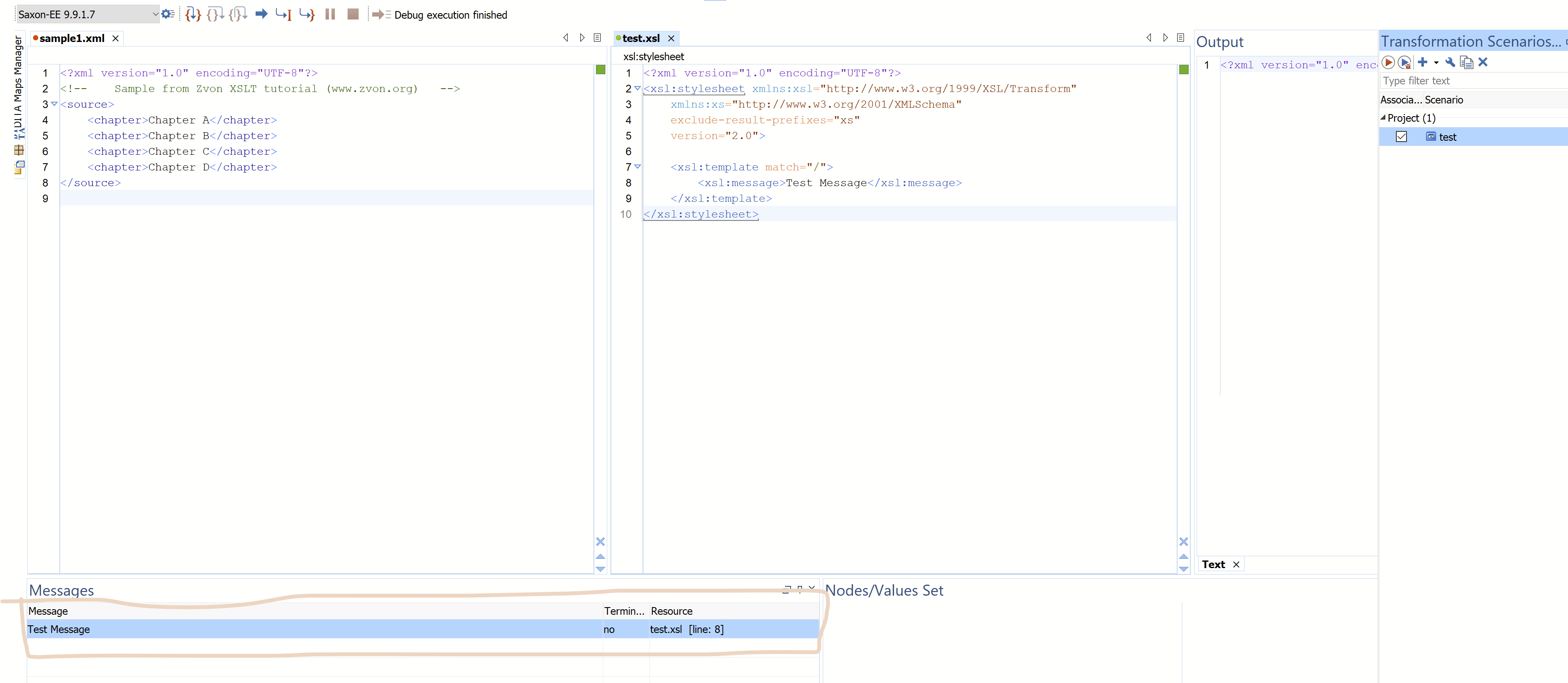Switch to the test.xsl editor tab
This screenshot has width=1568, height=683.
tap(641, 38)
